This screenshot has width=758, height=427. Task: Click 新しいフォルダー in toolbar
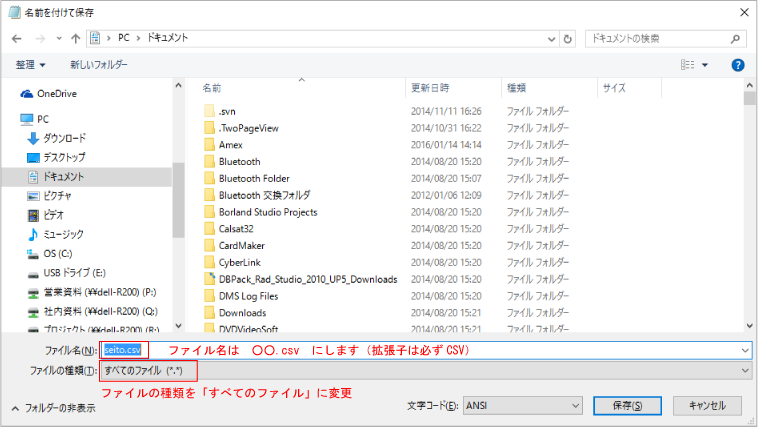pyautogui.click(x=98, y=64)
